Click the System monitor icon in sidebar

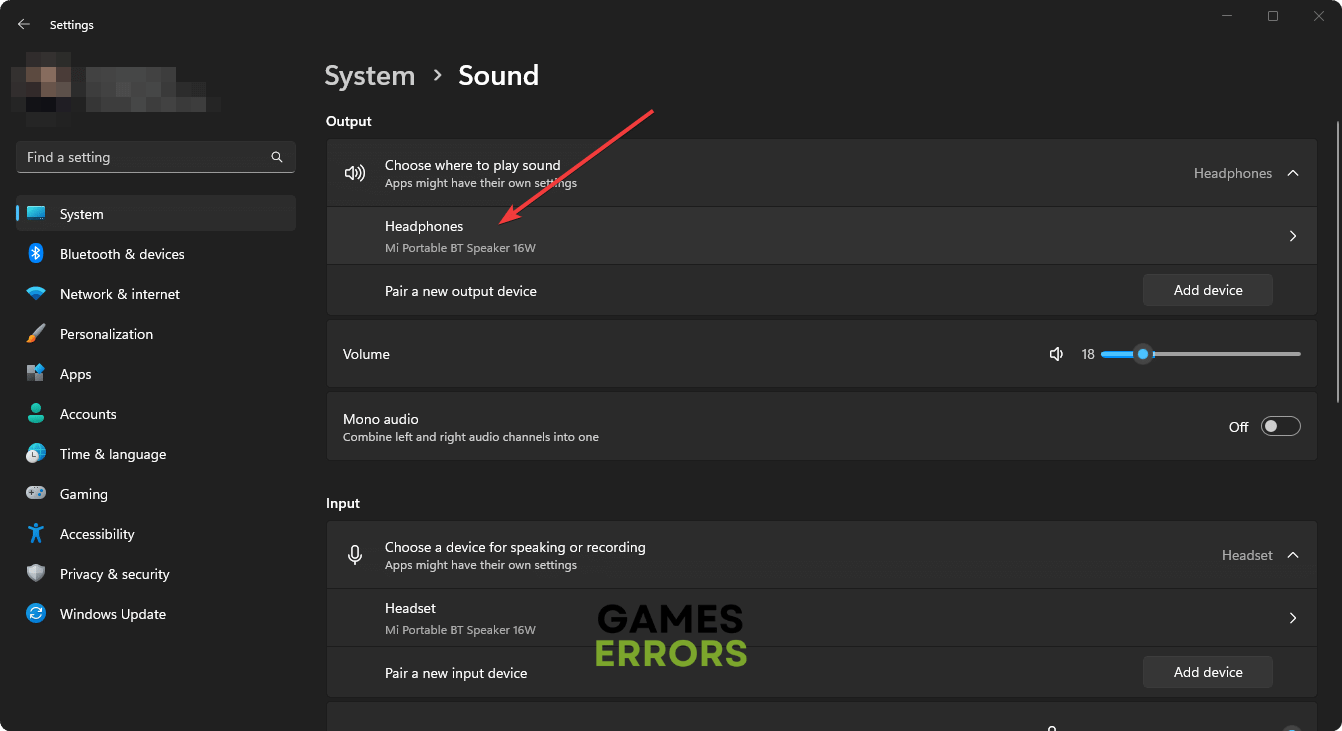pos(36,214)
